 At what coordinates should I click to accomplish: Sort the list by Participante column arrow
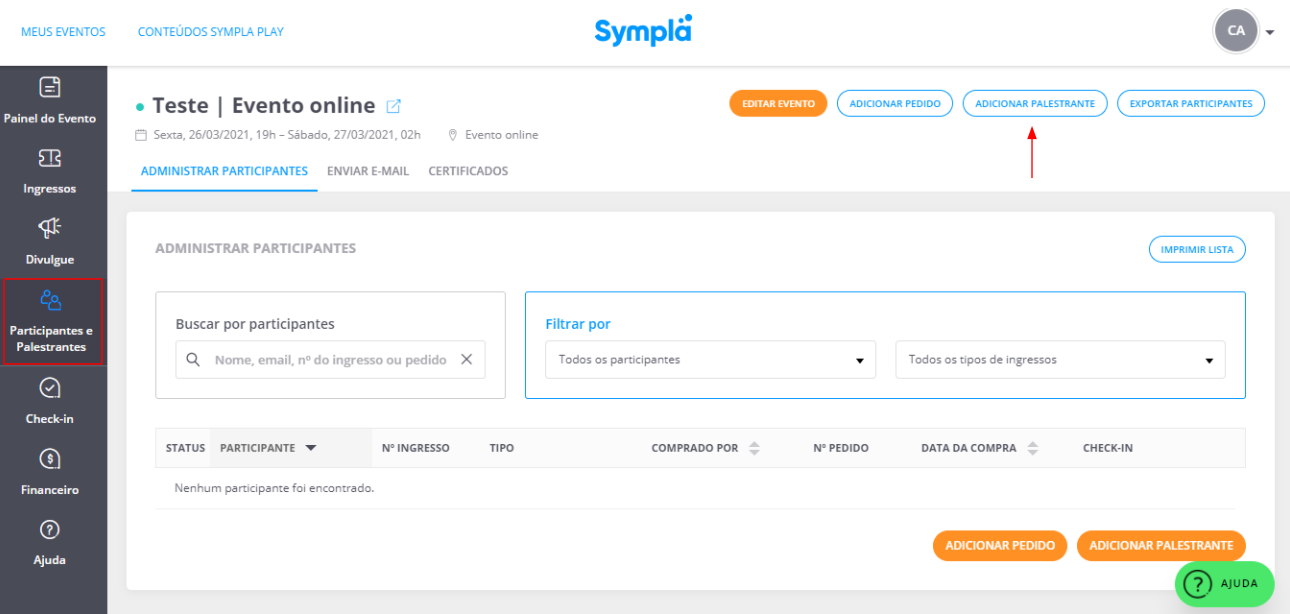coord(310,448)
